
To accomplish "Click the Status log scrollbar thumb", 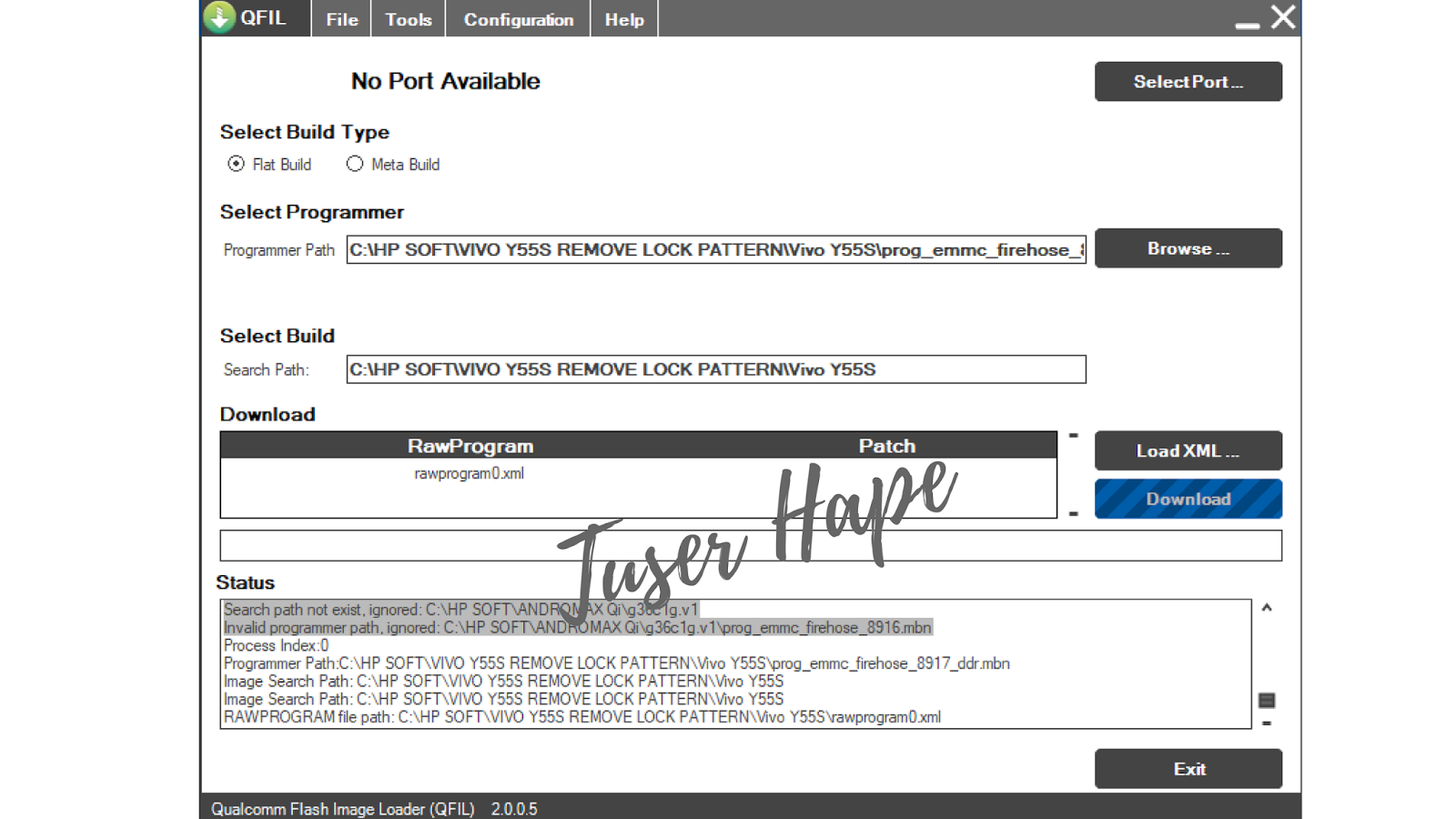I will pos(1267,700).
